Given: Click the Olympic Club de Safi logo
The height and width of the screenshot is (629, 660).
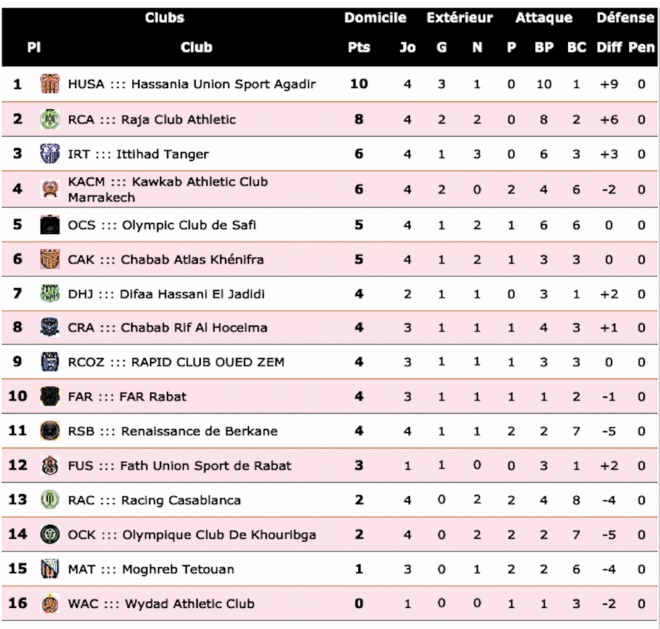Looking at the screenshot, I should click(49, 224).
